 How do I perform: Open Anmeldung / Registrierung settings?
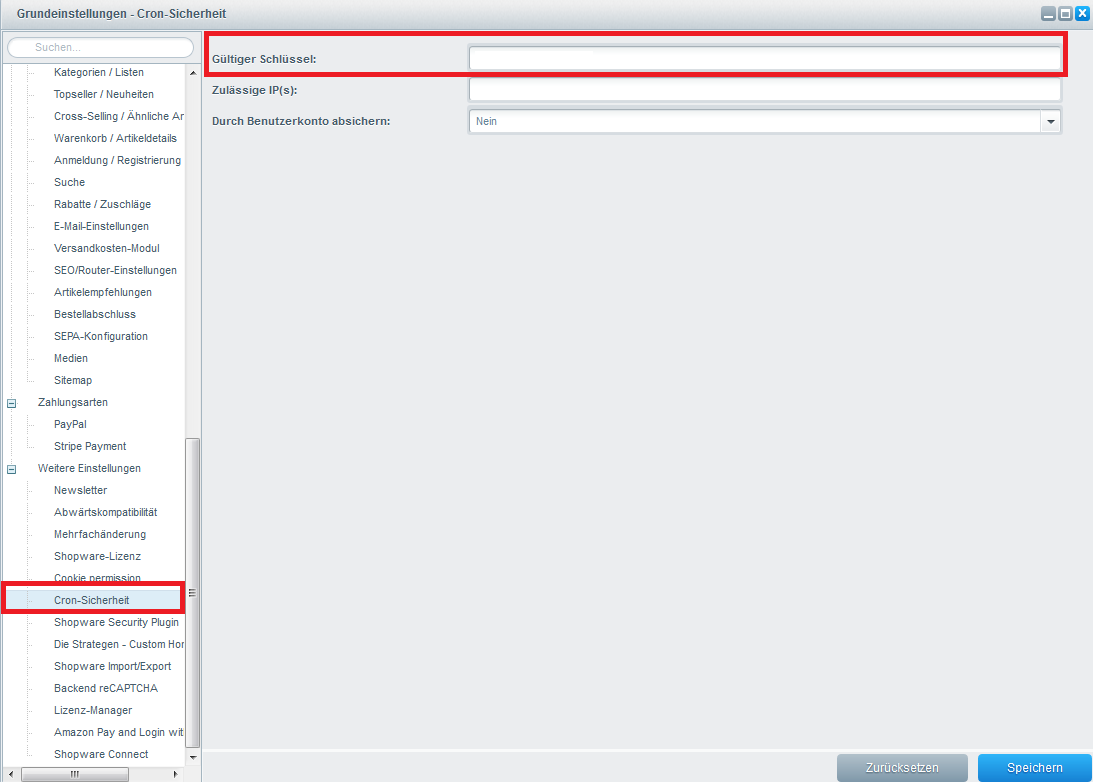click(x=117, y=160)
